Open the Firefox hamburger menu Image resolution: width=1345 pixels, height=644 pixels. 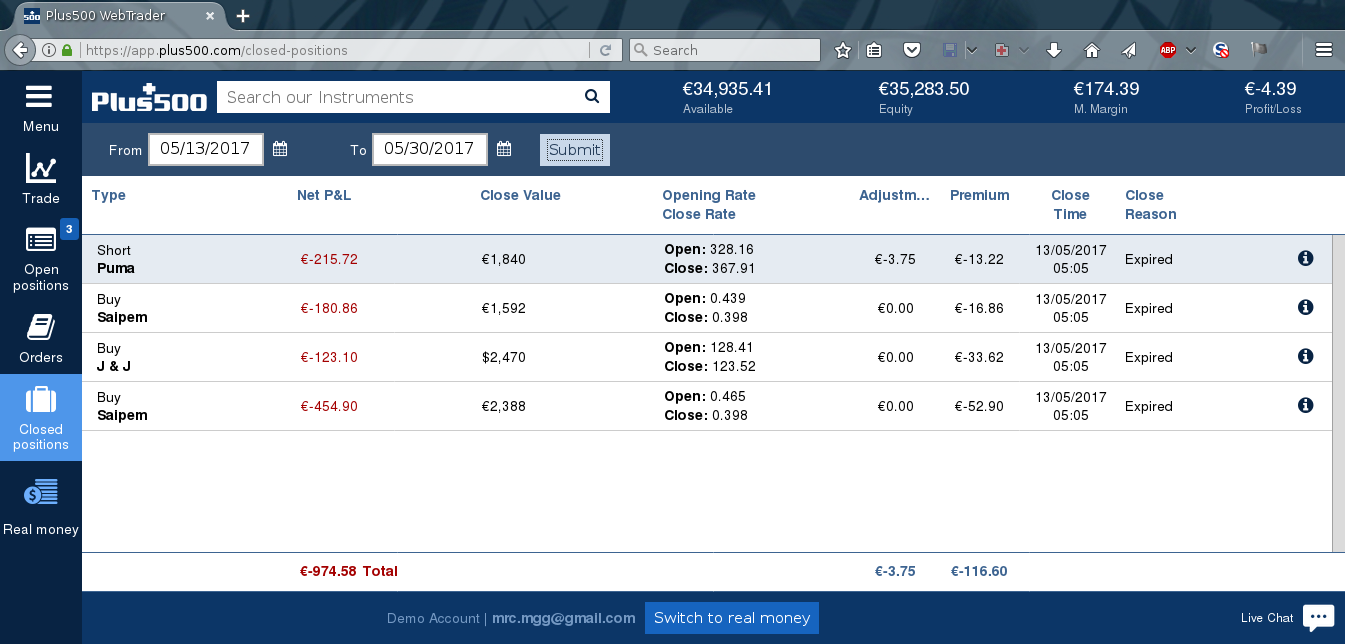(1324, 50)
